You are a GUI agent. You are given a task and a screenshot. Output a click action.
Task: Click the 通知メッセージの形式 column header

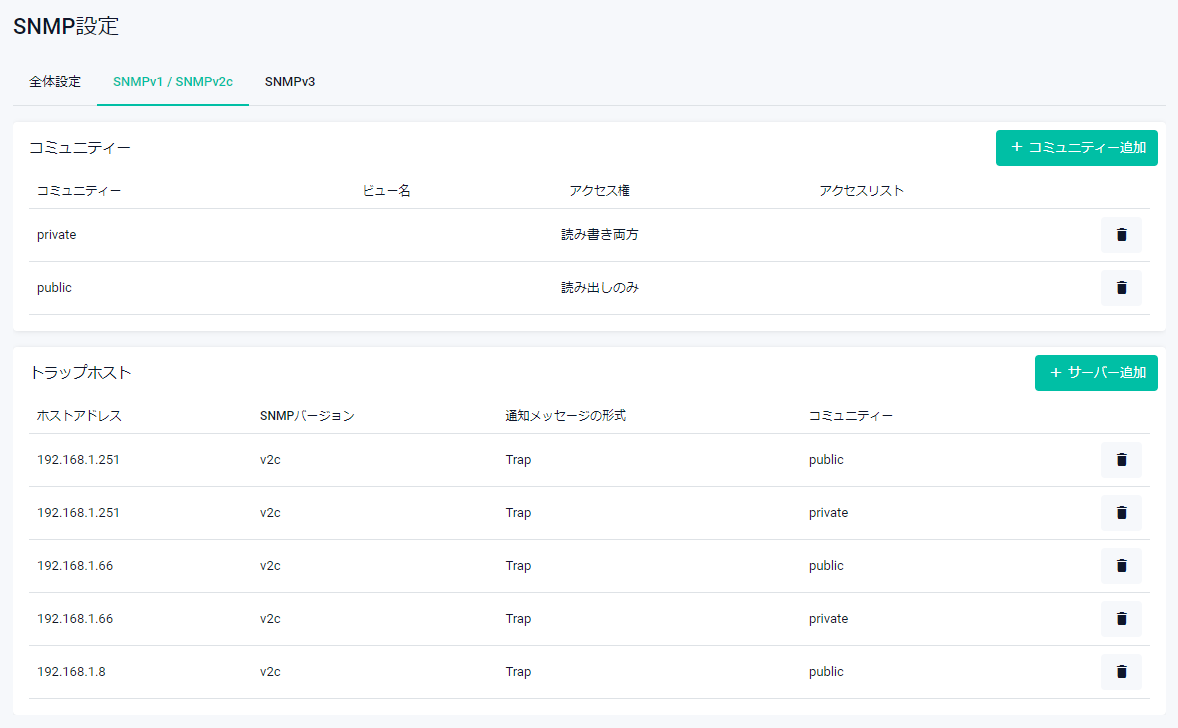click(565, 416)
